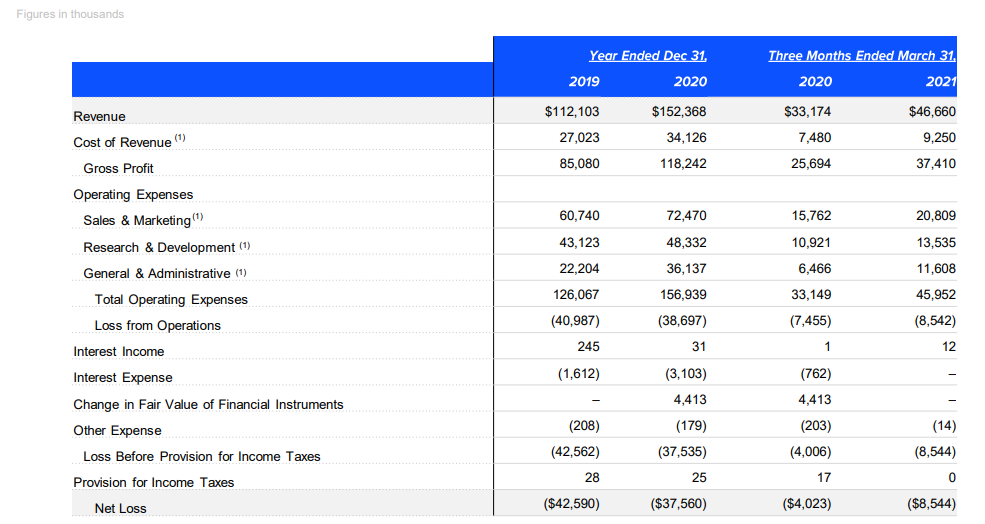The width and height of the screenshot is (985, 524).
Task: Click the Revenue row label
Action: coord(99,117)
